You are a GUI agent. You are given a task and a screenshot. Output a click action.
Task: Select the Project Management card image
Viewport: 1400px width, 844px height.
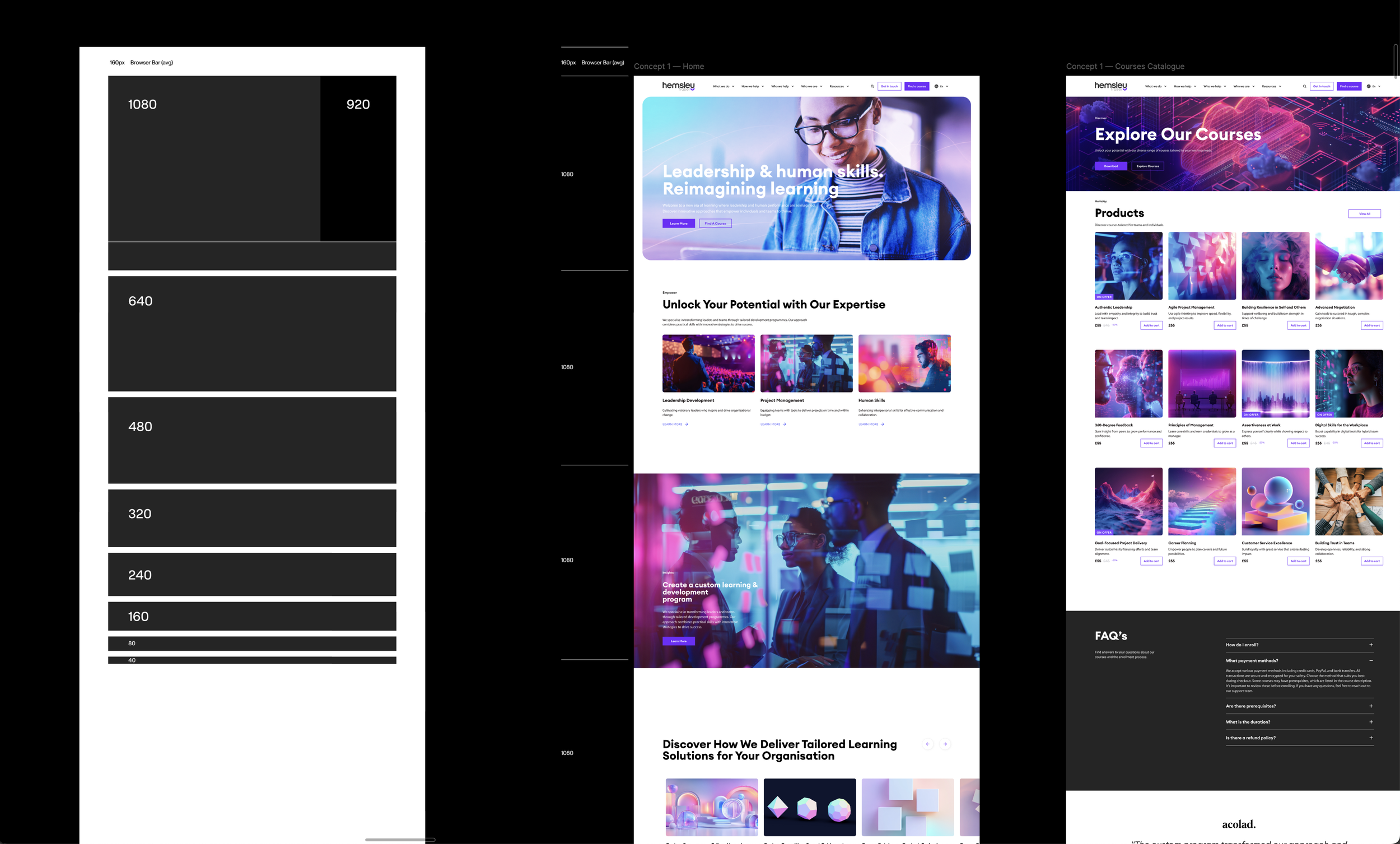(806, 363)
